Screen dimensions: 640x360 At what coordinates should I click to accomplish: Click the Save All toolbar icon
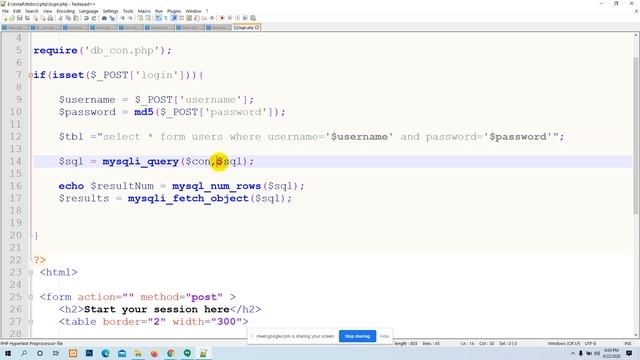(27, 18)
